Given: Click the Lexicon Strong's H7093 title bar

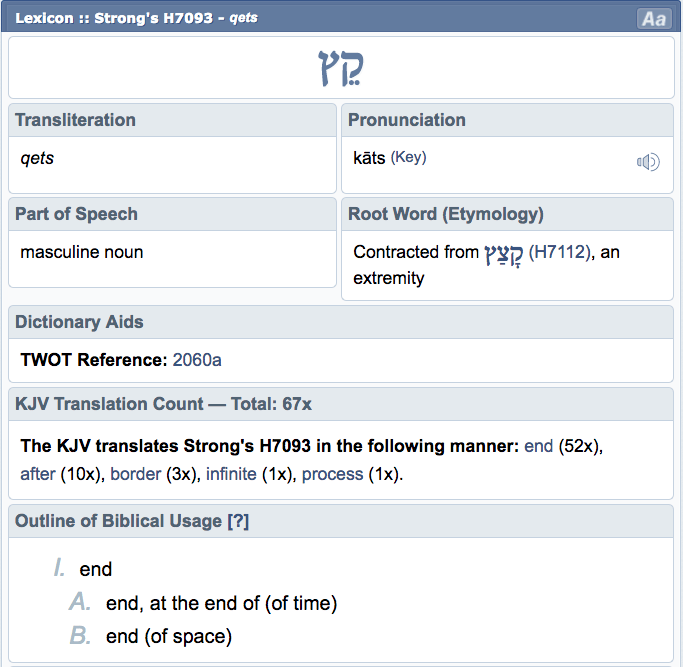Looking at the screenshot, I should coord(137,19).
